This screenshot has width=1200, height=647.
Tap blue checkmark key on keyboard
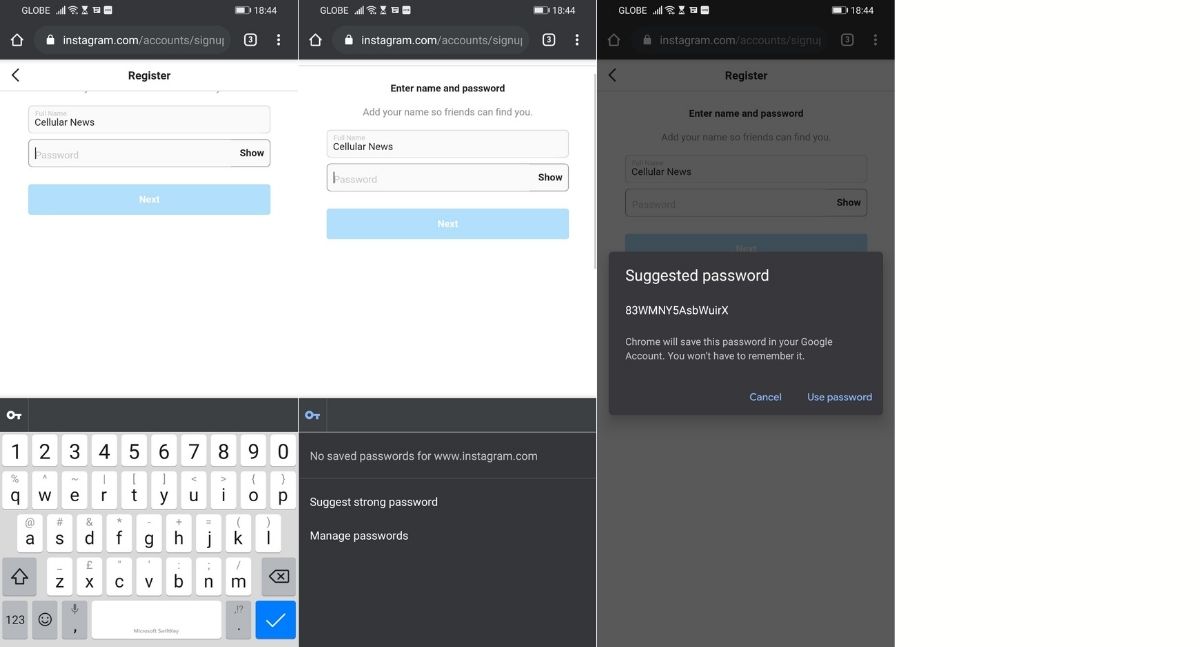pyautogui.click(x=276, y=620)
